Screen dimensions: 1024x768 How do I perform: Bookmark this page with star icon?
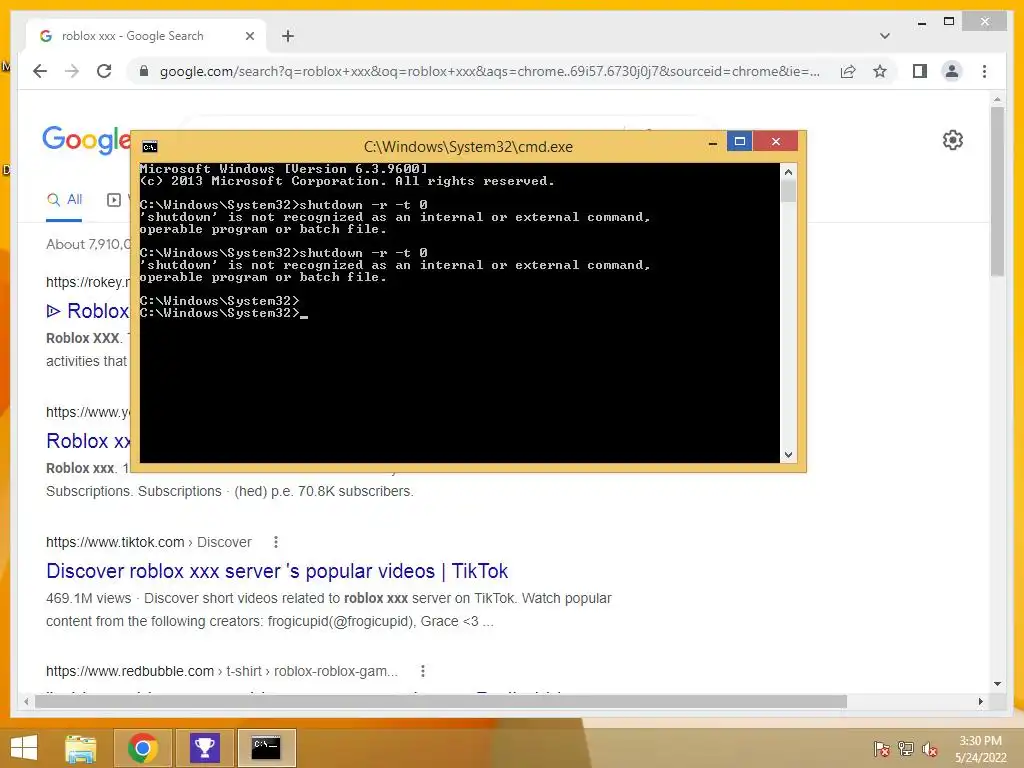pos(880,71)
